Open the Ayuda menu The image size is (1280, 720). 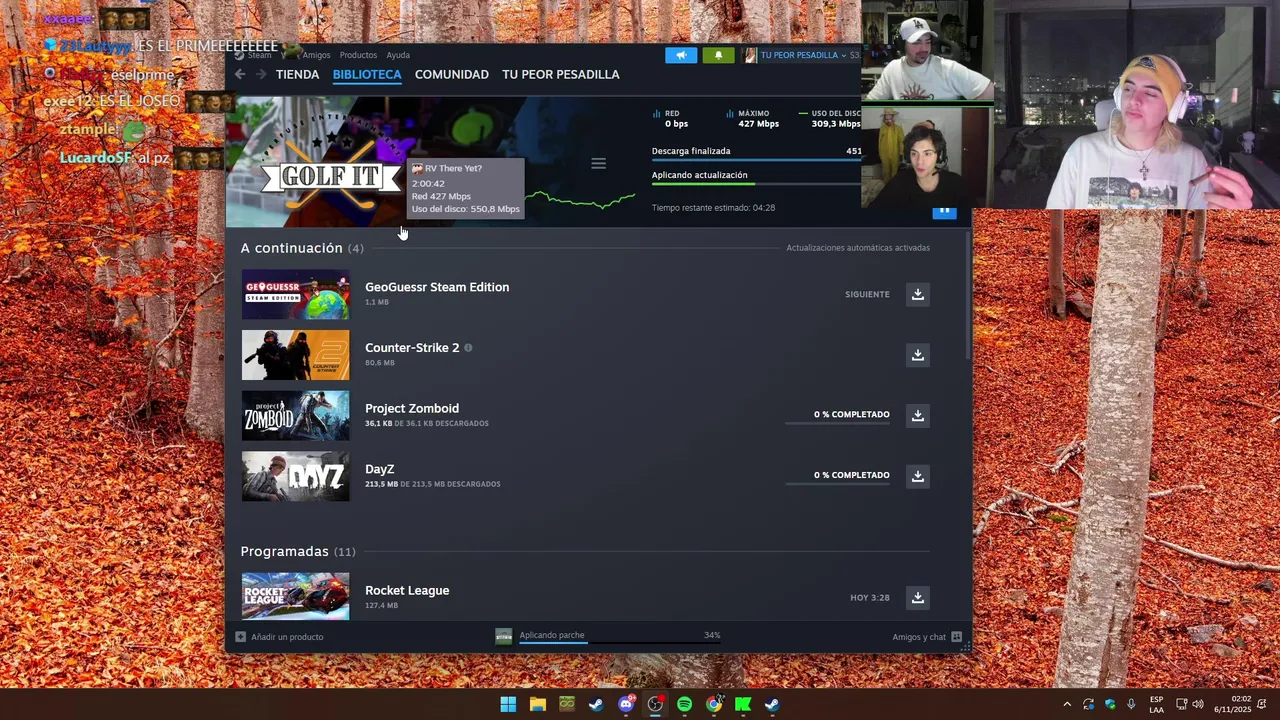coord(398,55)
